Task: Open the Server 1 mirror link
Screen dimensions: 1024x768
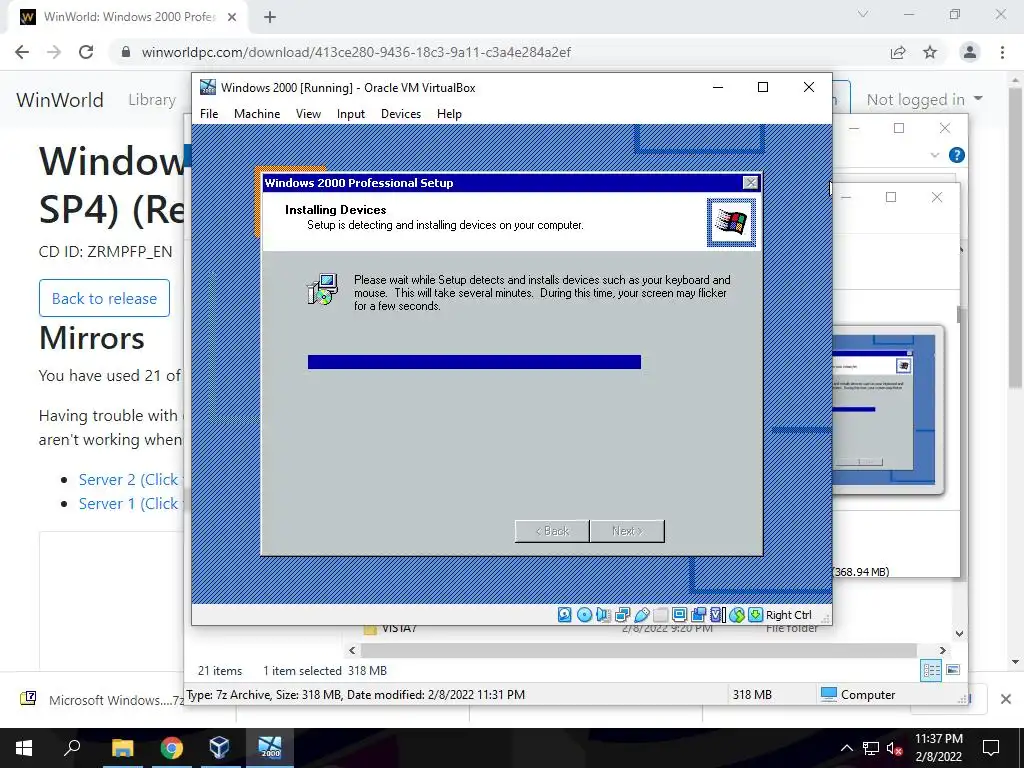Action: click(129, 504)
